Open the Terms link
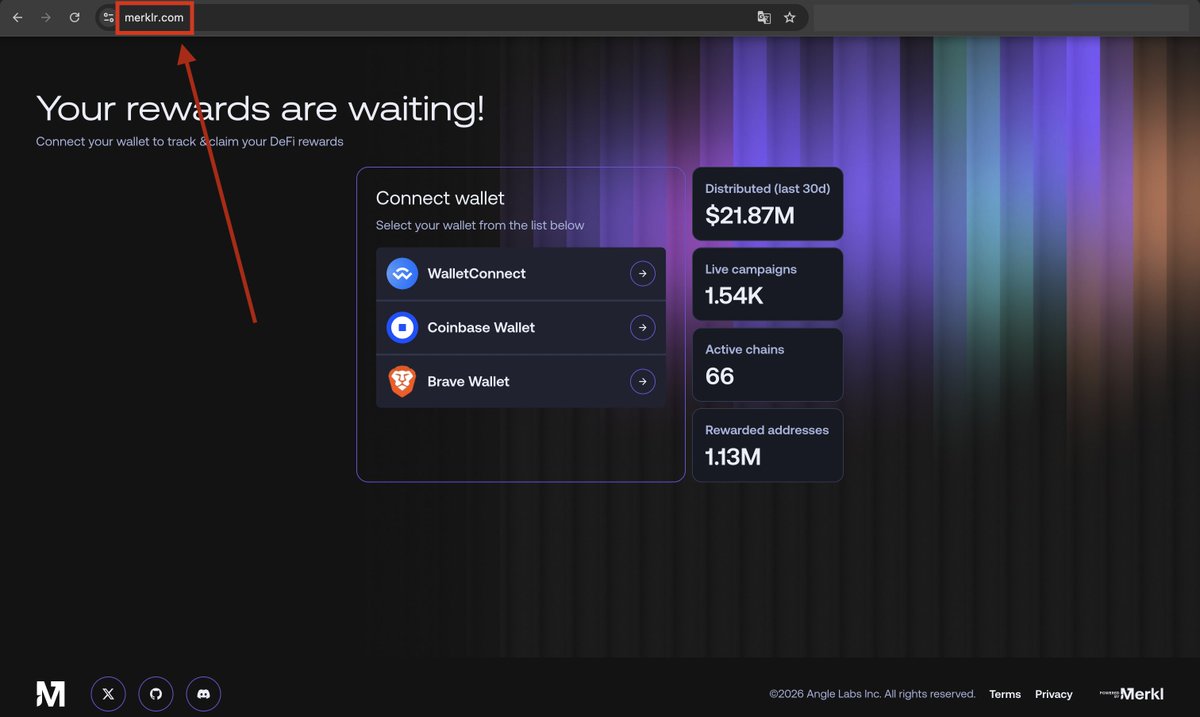 coord(1005,694)
